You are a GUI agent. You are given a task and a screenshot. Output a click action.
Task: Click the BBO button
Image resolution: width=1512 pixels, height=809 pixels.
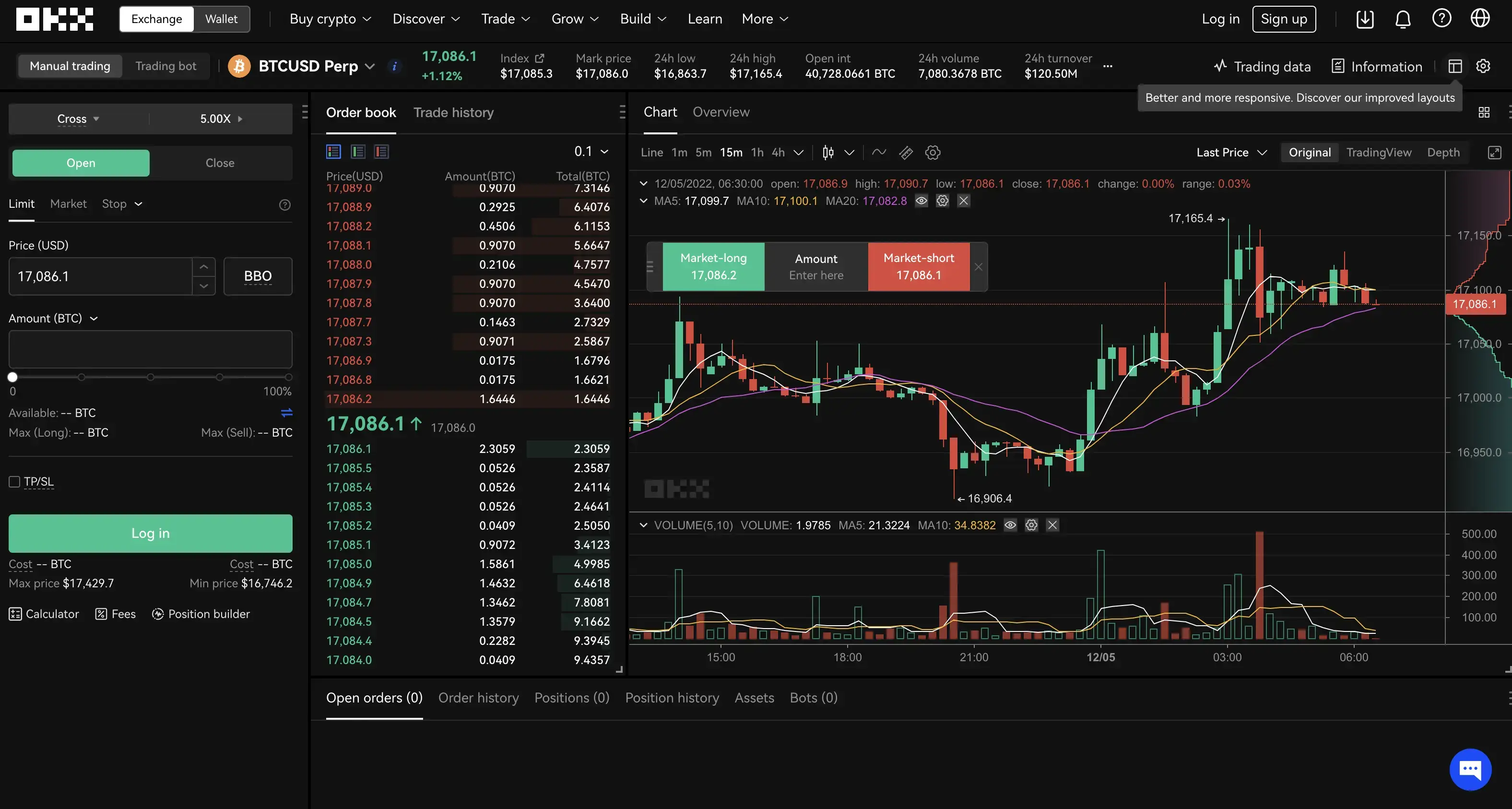[x=258, y=276]
